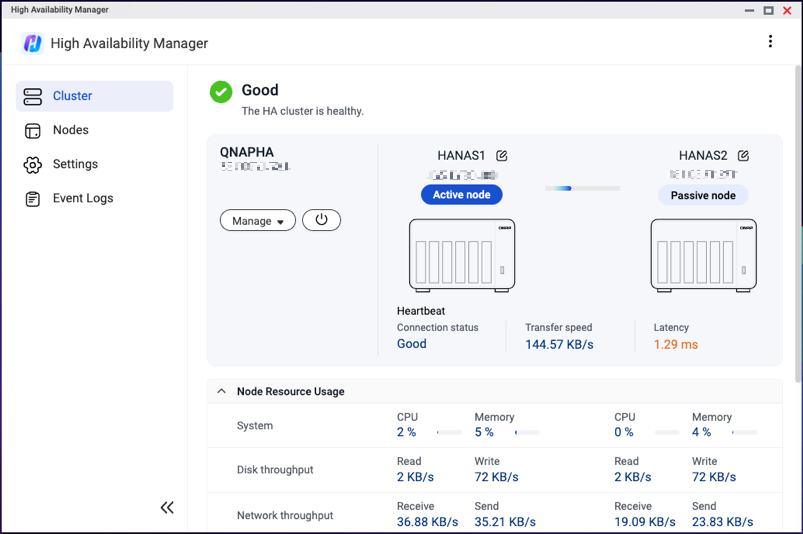Collapse the sidebar with double-chevron icon
803x534 pixels.
click(167, 508)
